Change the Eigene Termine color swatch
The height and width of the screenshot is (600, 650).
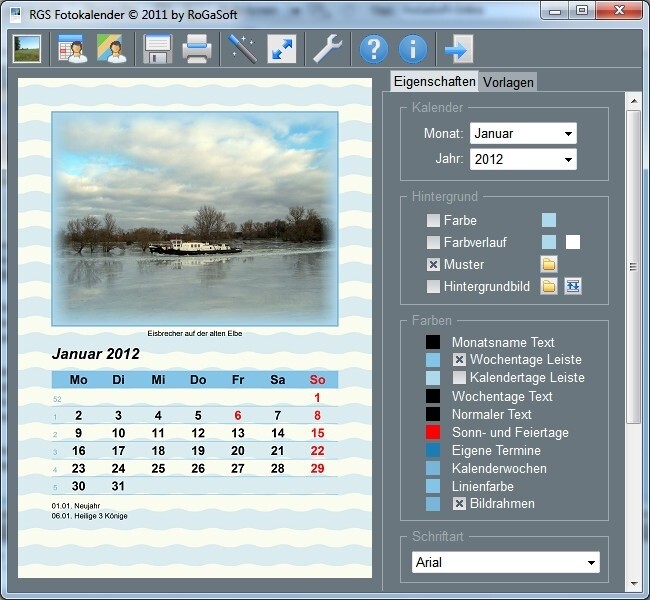(433, 450)
